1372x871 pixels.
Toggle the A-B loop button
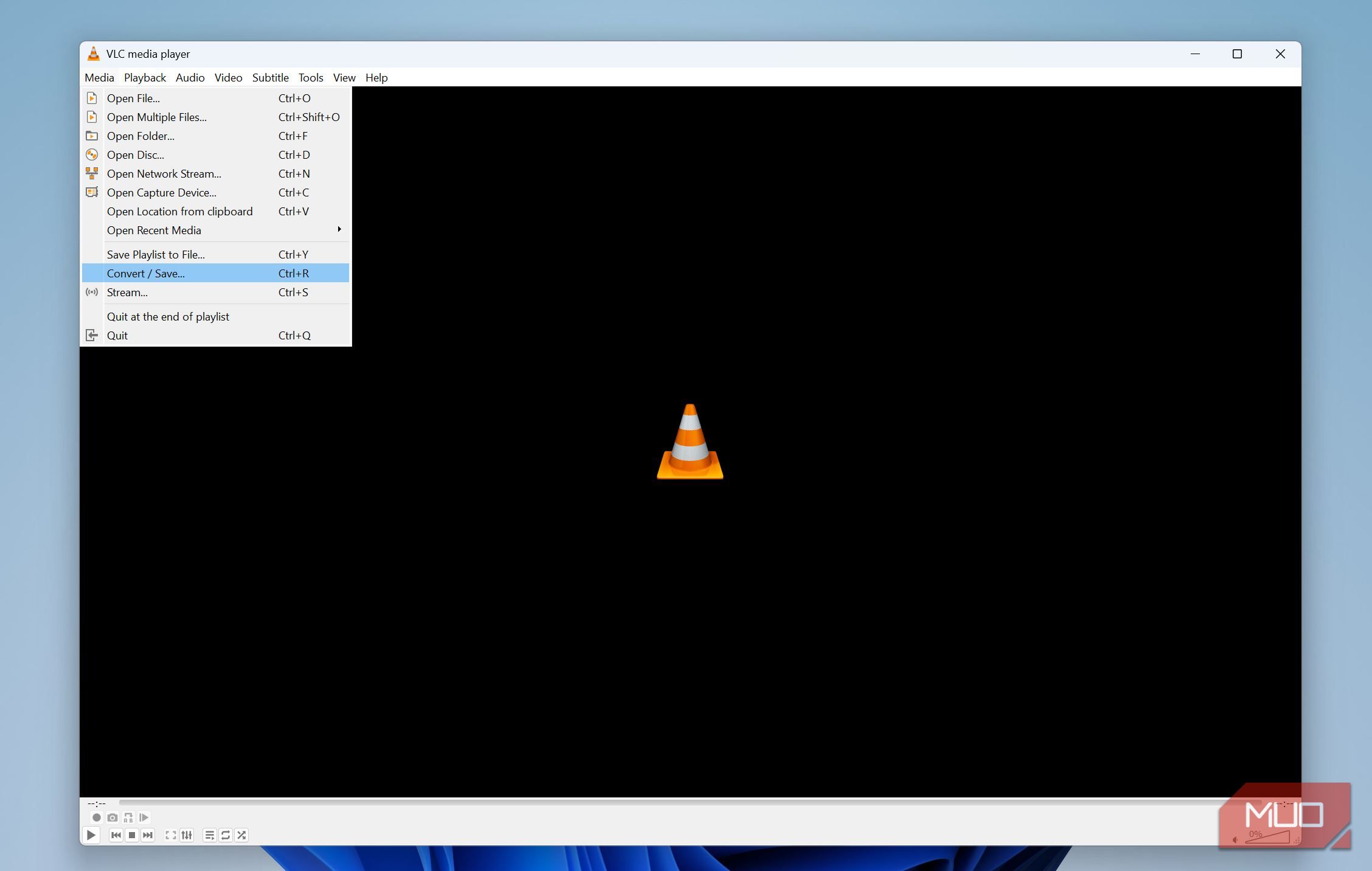[x=128, y=817]
